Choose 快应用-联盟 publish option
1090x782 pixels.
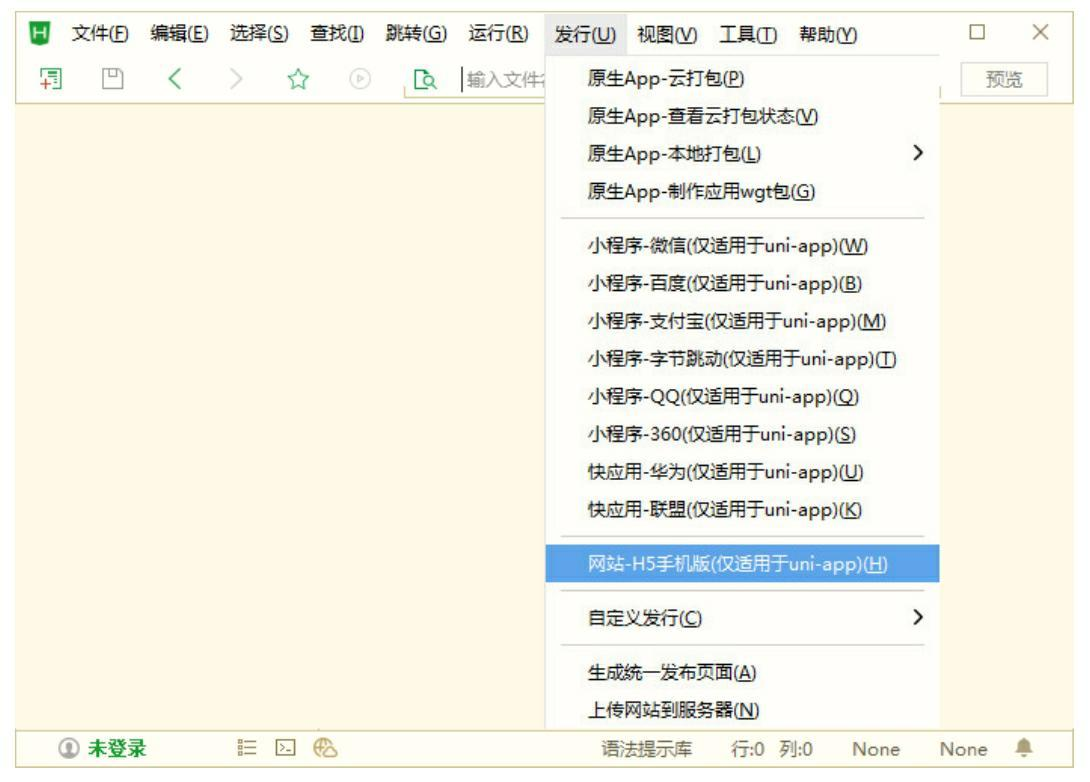click(x=742, y=510)
